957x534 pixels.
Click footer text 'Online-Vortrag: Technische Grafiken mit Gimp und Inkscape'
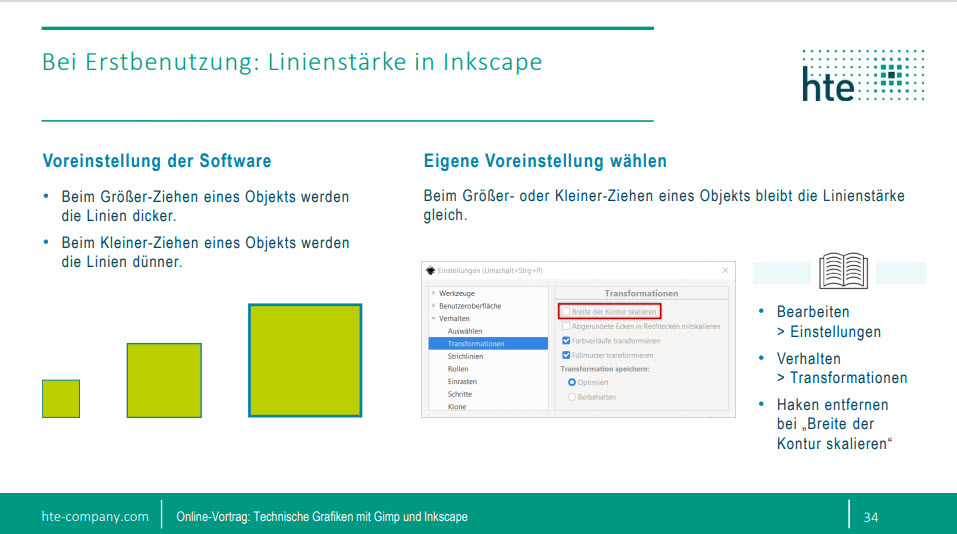[x=322, y=516]
